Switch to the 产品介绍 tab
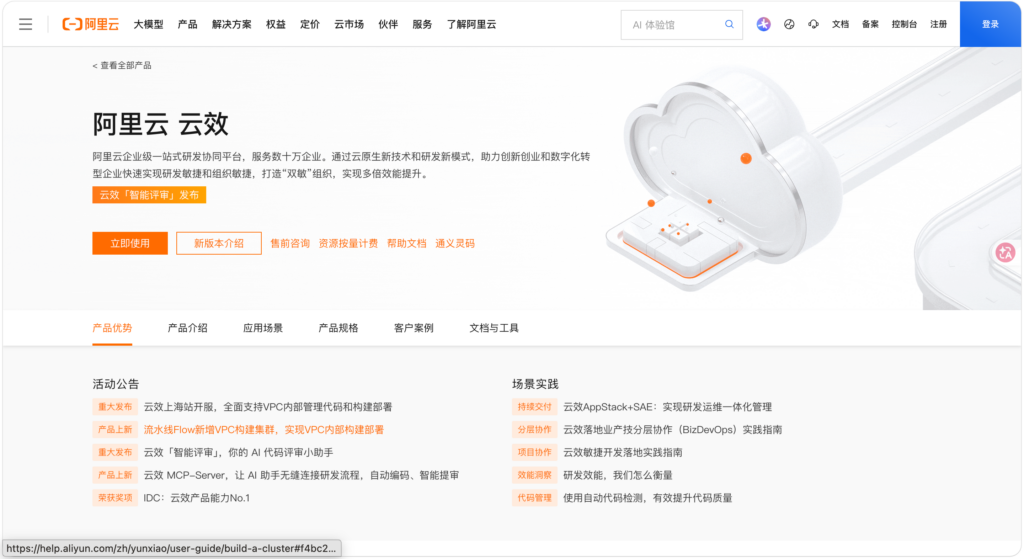Viewport: 1024px width, 559px height. 187,328
